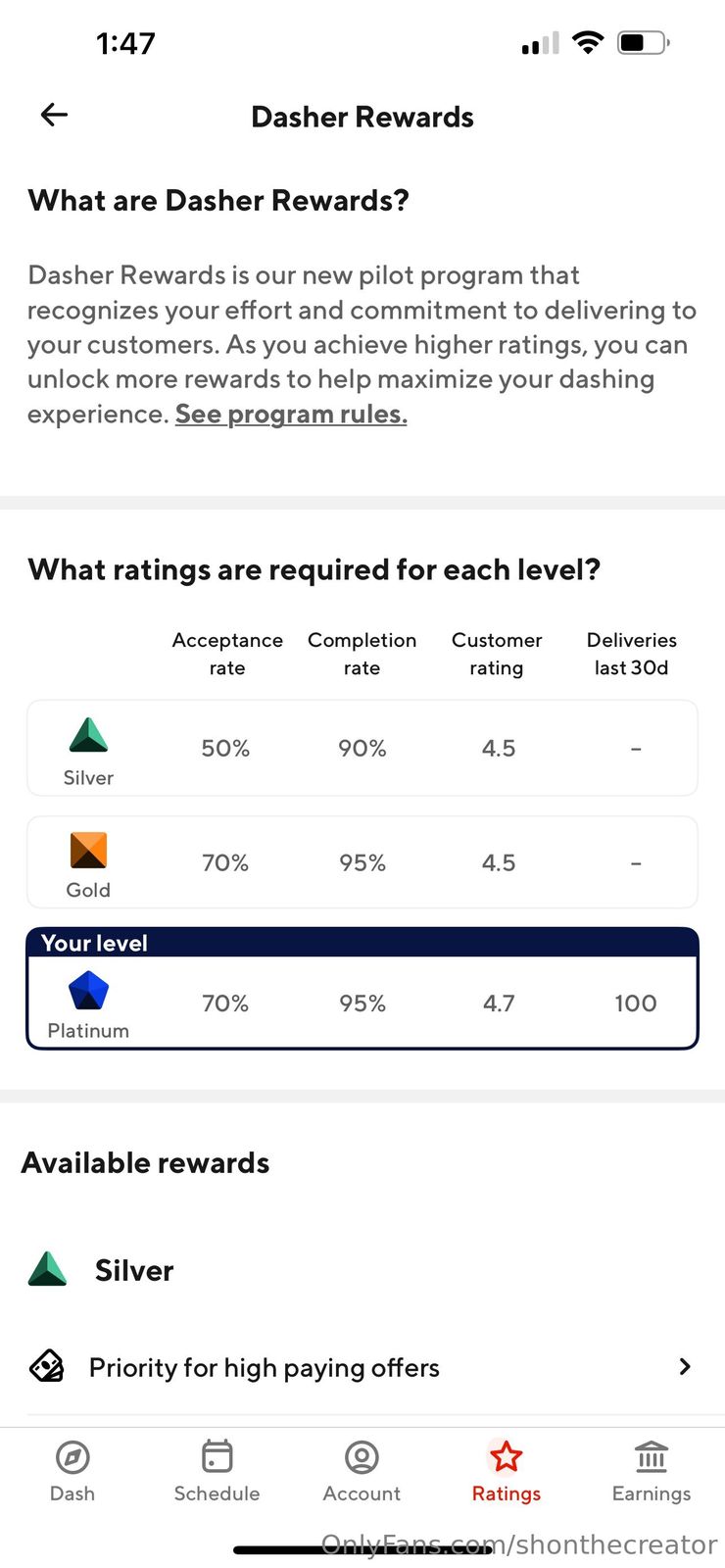Tap the Silver tier pyramid icon in the table
Viewport: 725px width, 1568px height.
click(88, 735)
